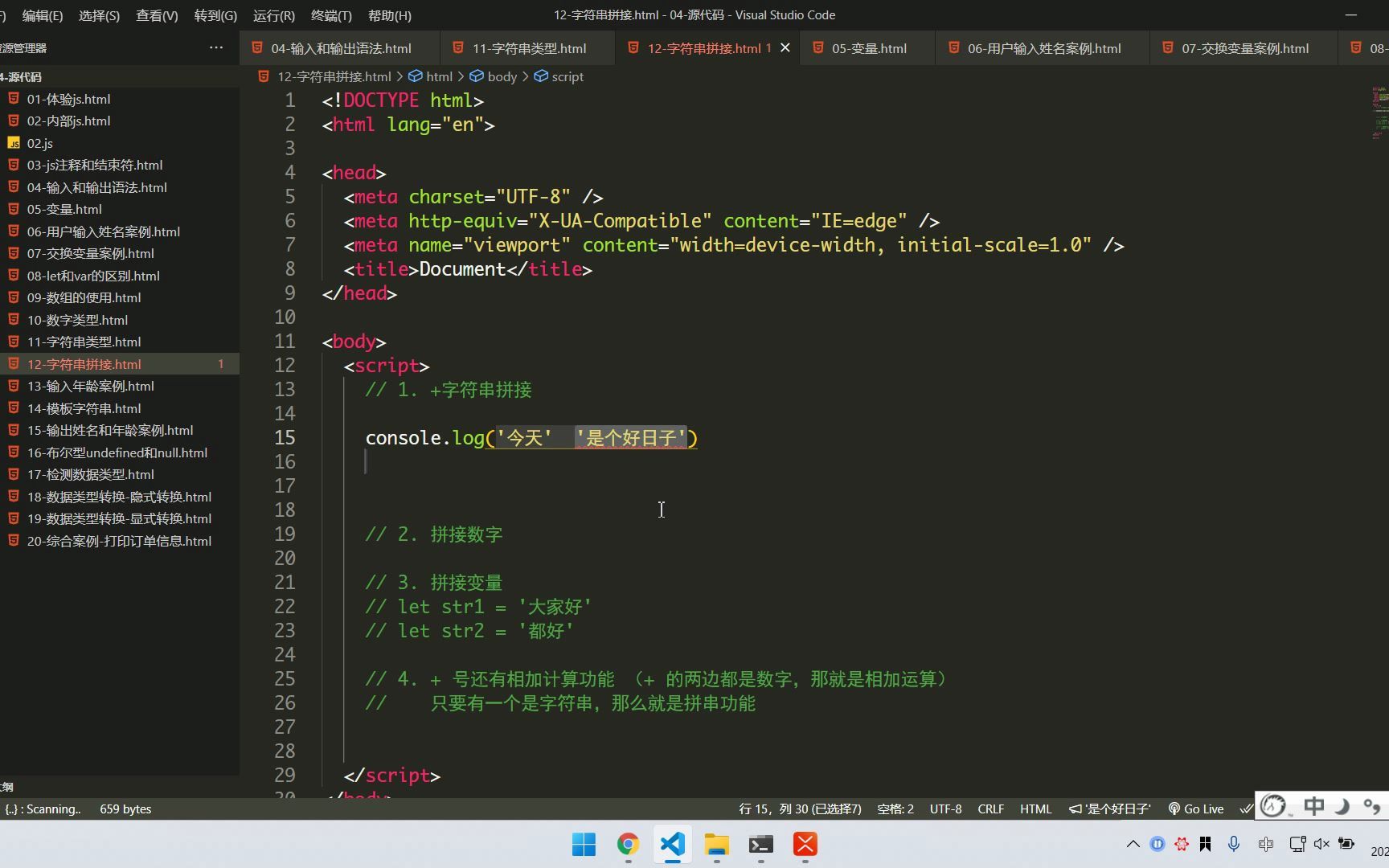Open the 转到(G) menu
Image resolution: width=1389 pixels, height=868 pixels.
(215, 15)
